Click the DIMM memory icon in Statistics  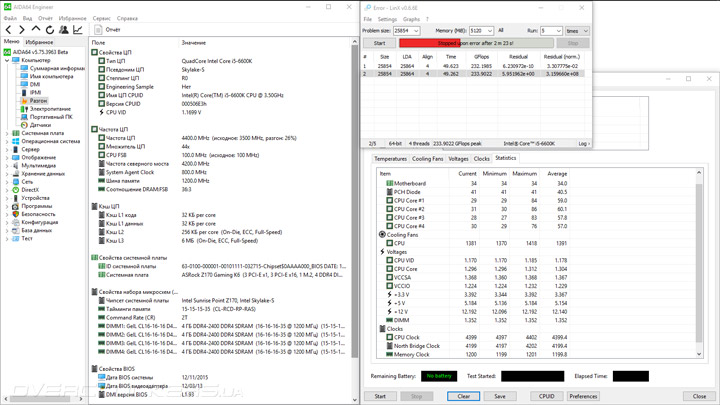(389, 320)
